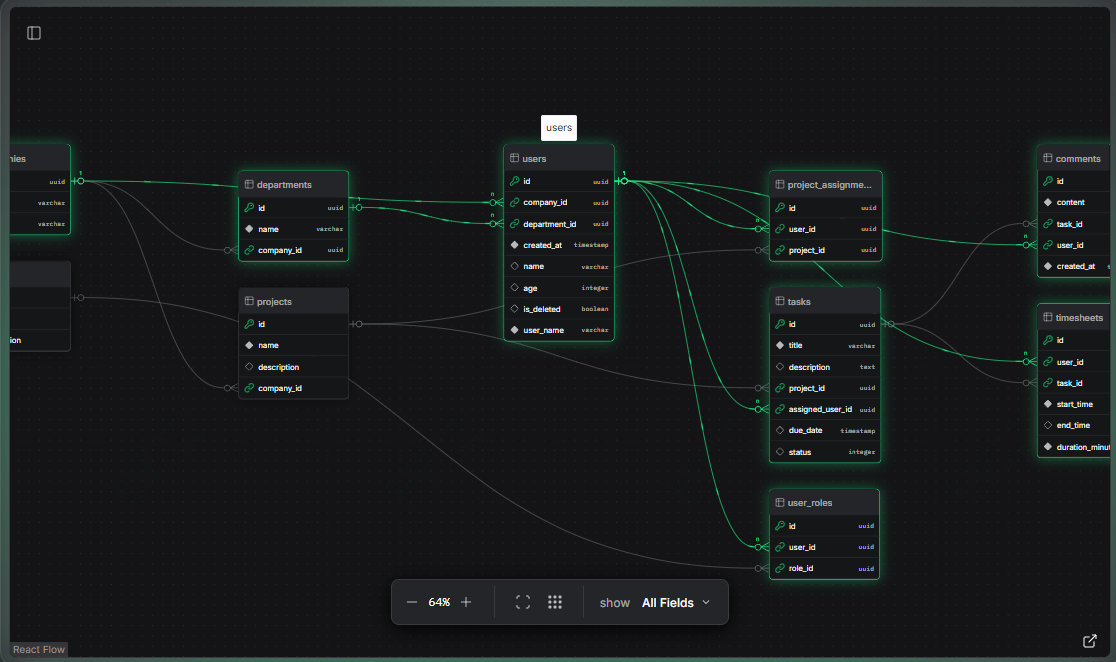Click the fit view icon

click(x=522, y=602)
